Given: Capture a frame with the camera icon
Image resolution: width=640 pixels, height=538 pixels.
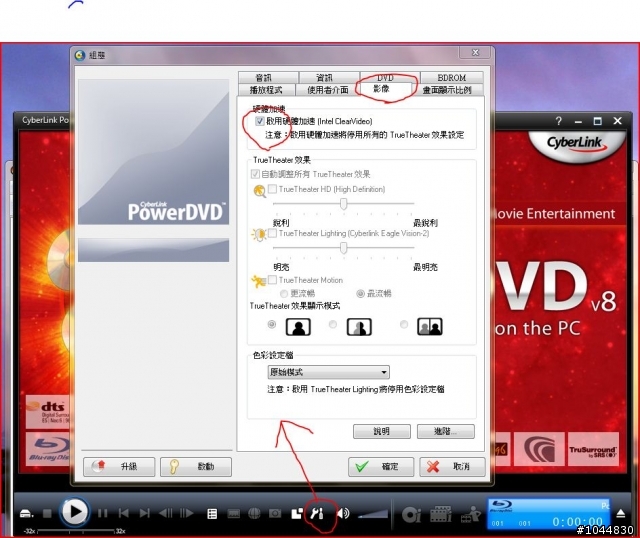Looking at the screenshot, I should coord(275,514).
